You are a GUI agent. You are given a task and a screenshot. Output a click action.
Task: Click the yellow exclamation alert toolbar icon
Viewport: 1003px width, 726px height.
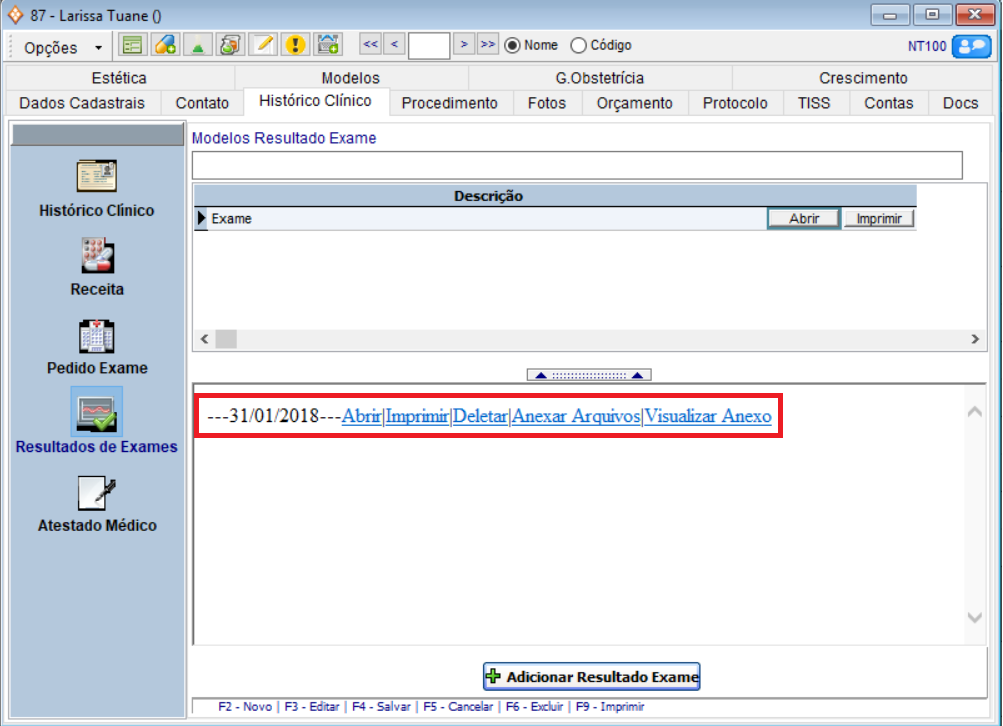click(x=295, y=45)
